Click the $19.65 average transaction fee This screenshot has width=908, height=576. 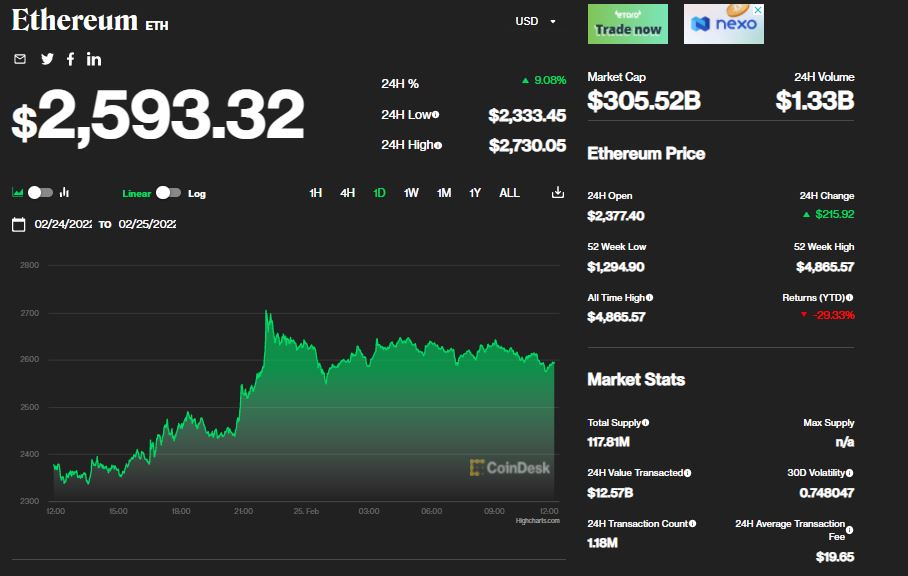[x=835, y=557]
